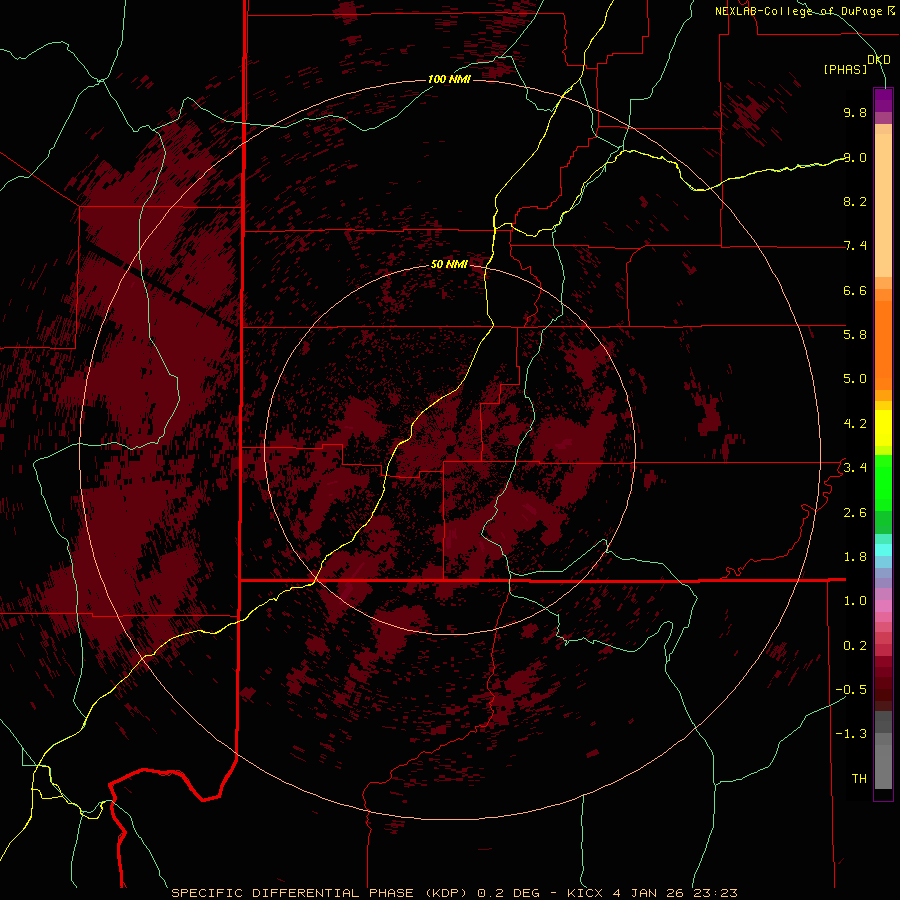Select the 6.6 scale value
900x900 pixels.
pyautogui.click(x=855, y=290)
